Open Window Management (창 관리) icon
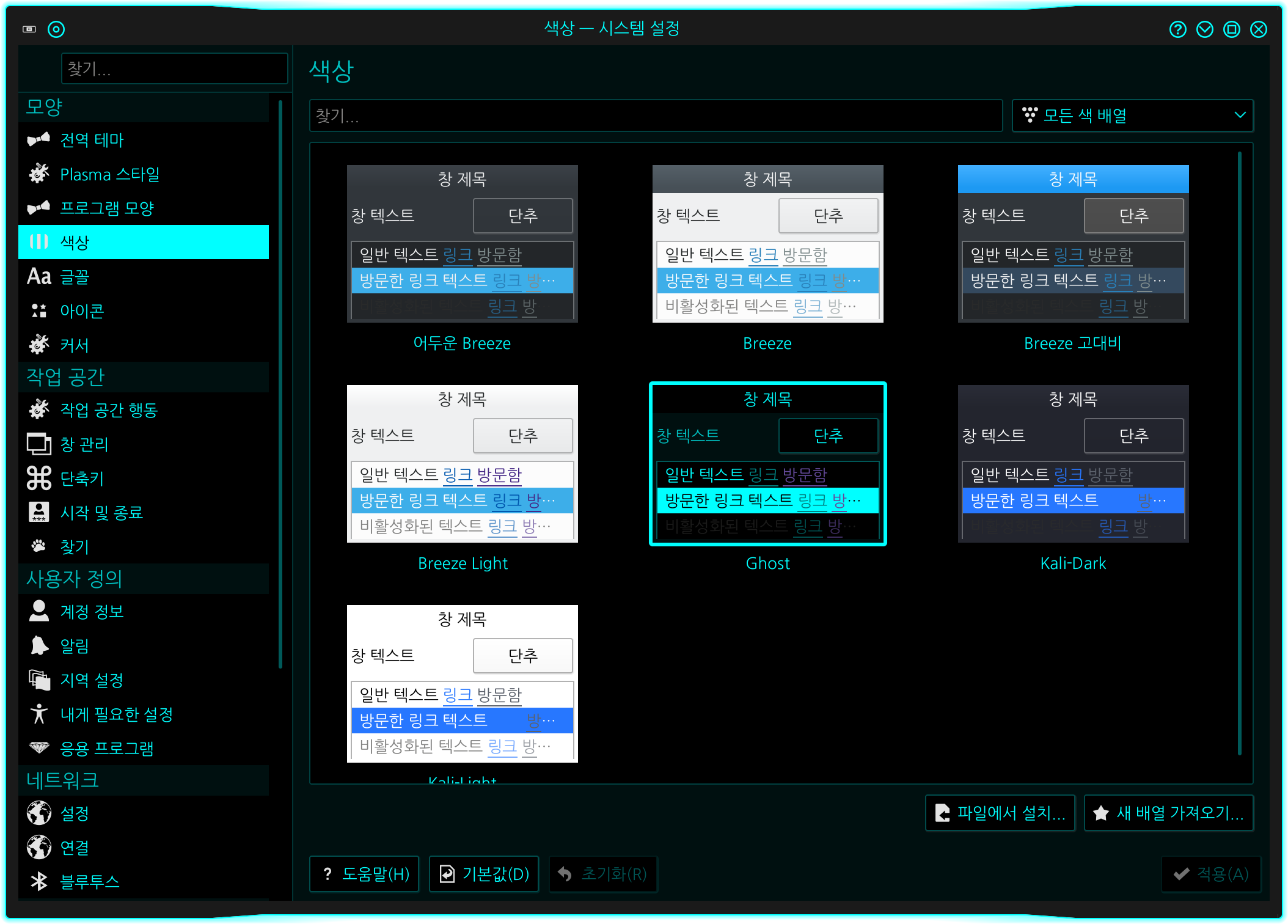The height and width of the screenshot is (924, 1288). tap(39, 444)
